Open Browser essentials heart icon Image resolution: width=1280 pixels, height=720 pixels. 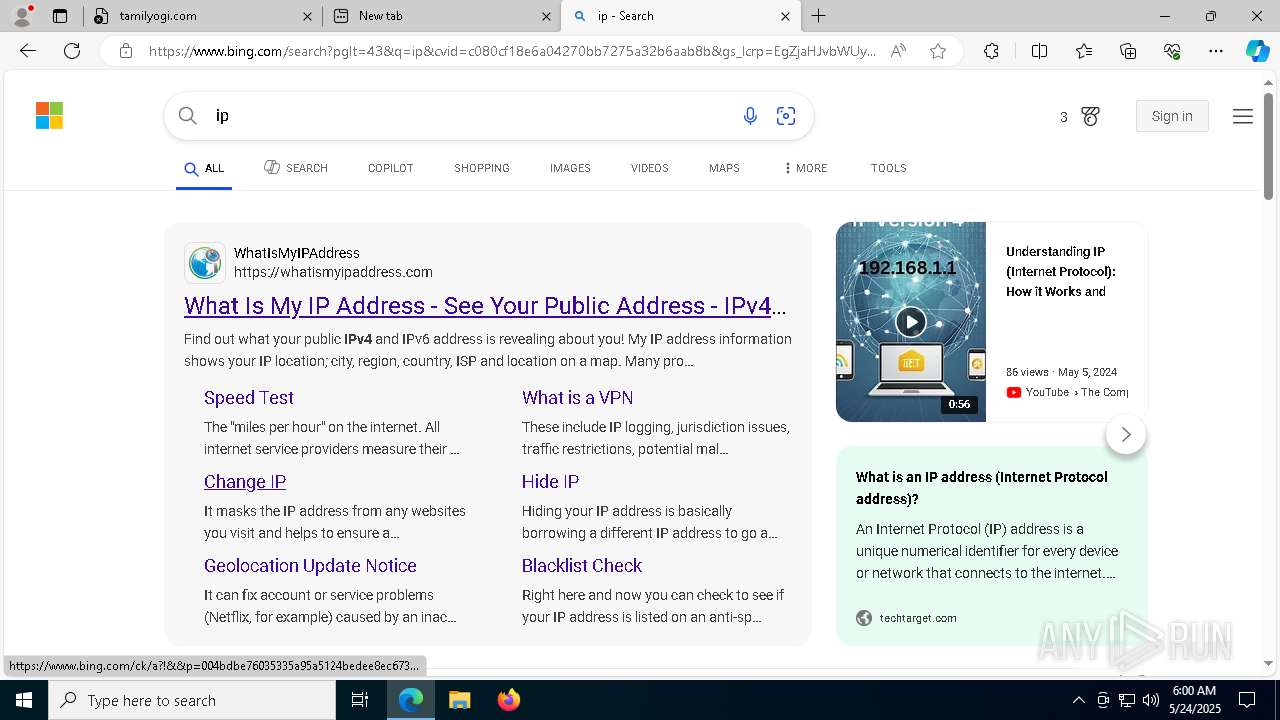pyautogui.click(x=1172, y=51)
